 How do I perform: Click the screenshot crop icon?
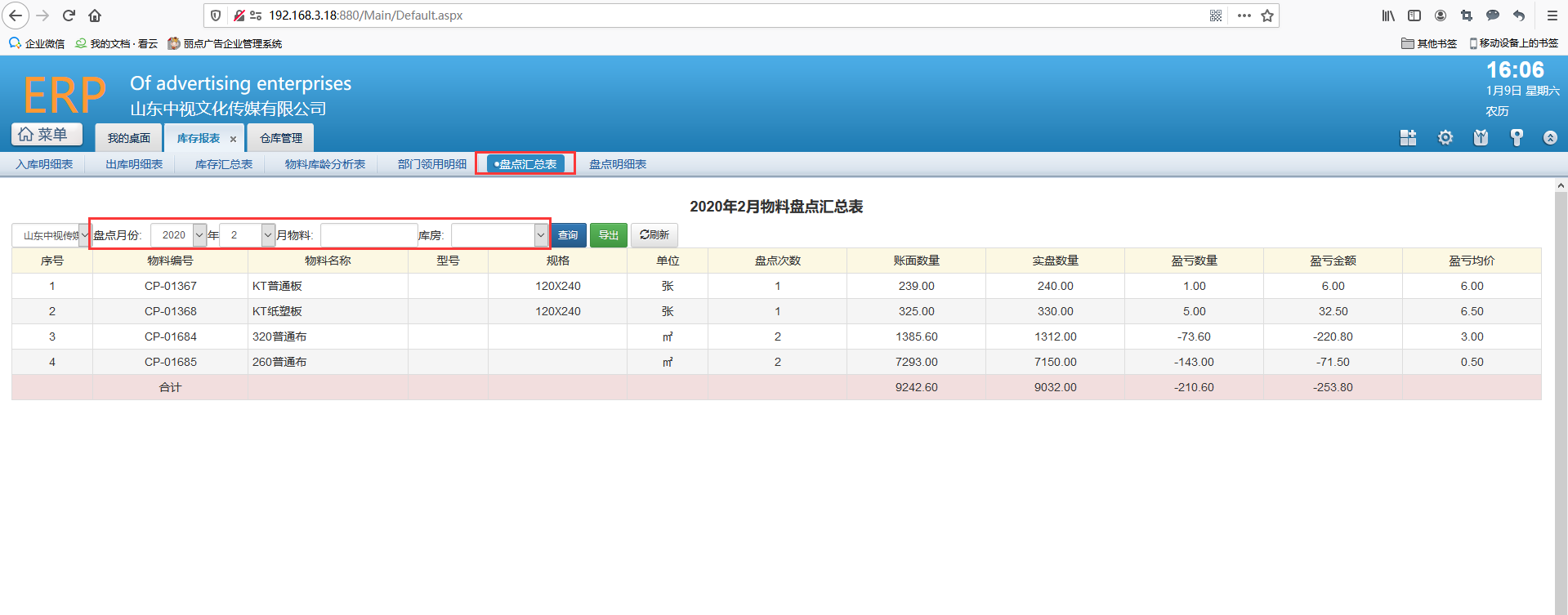point(1467,16)
